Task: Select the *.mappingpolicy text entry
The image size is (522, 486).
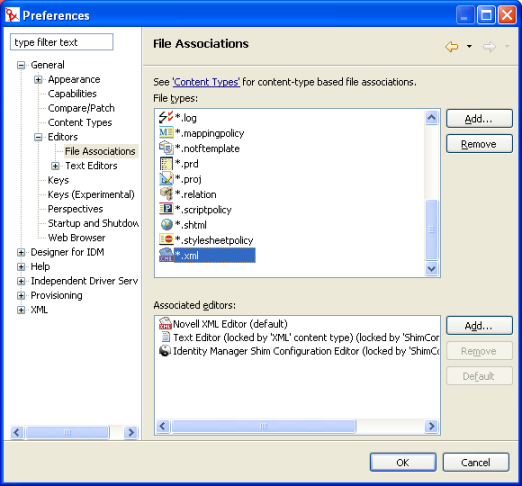Action: 210,133
